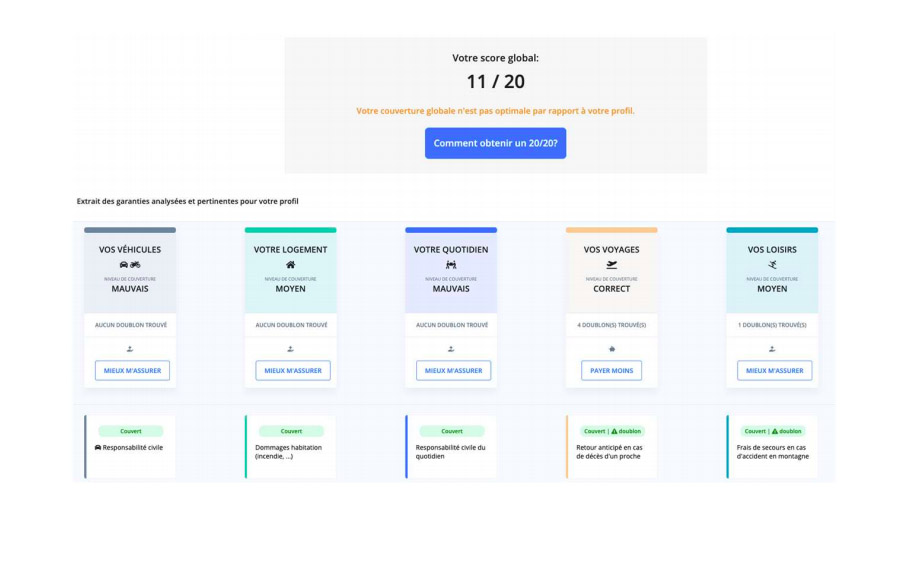The height and width of the screenshot is (576, 918).
Task: Click the car and motorcycle icon under Vos Véhicules
Action: 130,265
